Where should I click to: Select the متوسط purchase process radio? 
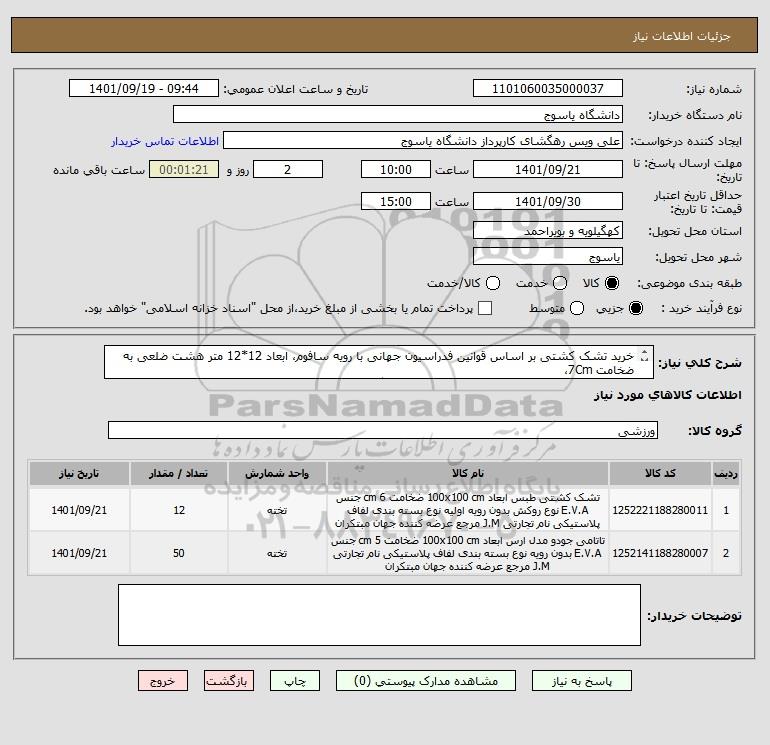point(577,308)
